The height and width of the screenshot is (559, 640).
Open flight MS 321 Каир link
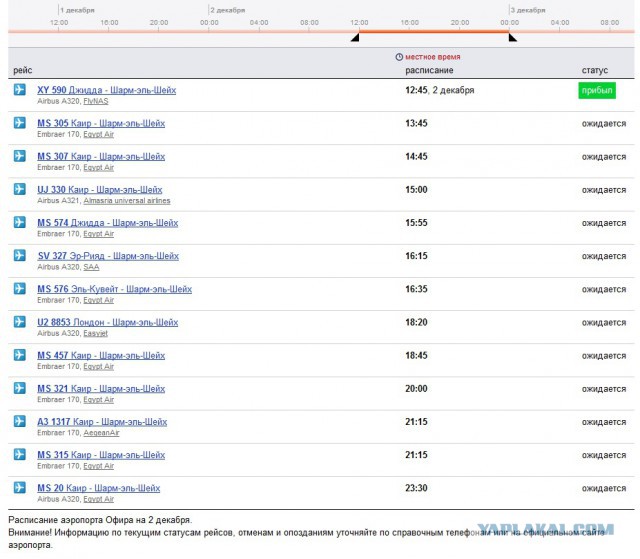[x=101, y=388]
